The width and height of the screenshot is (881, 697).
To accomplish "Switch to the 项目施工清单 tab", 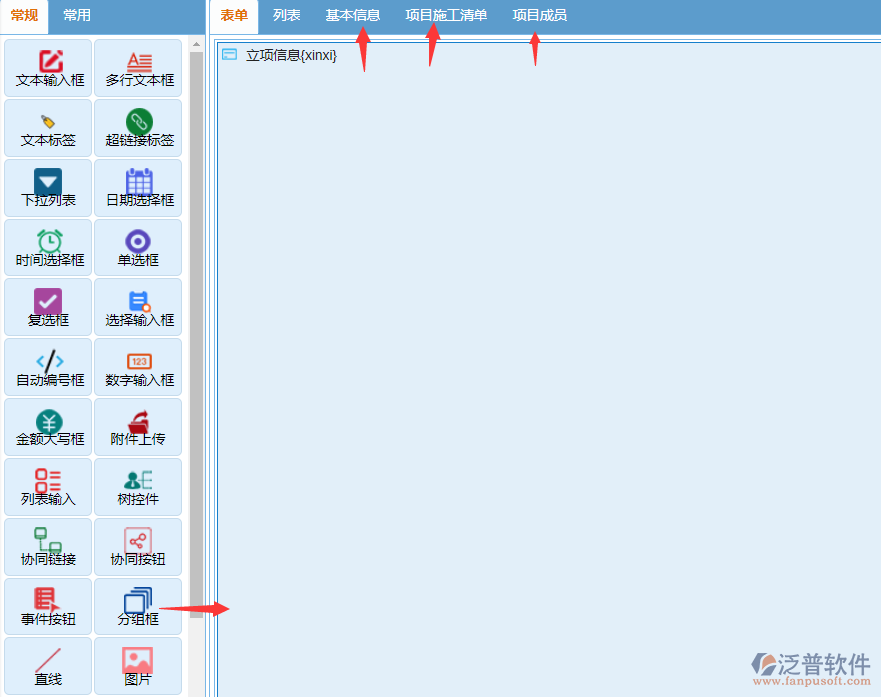I will click(446, 16).
